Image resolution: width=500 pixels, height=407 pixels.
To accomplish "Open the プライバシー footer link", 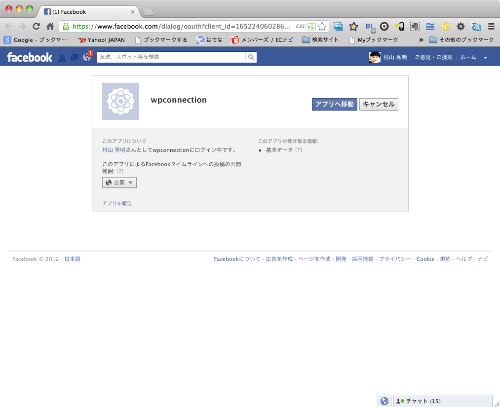I will [395, 259].
